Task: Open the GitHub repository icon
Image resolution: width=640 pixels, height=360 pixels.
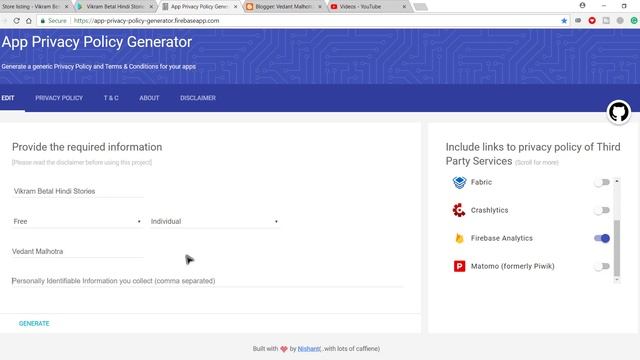Action: (x=619, y=112)
